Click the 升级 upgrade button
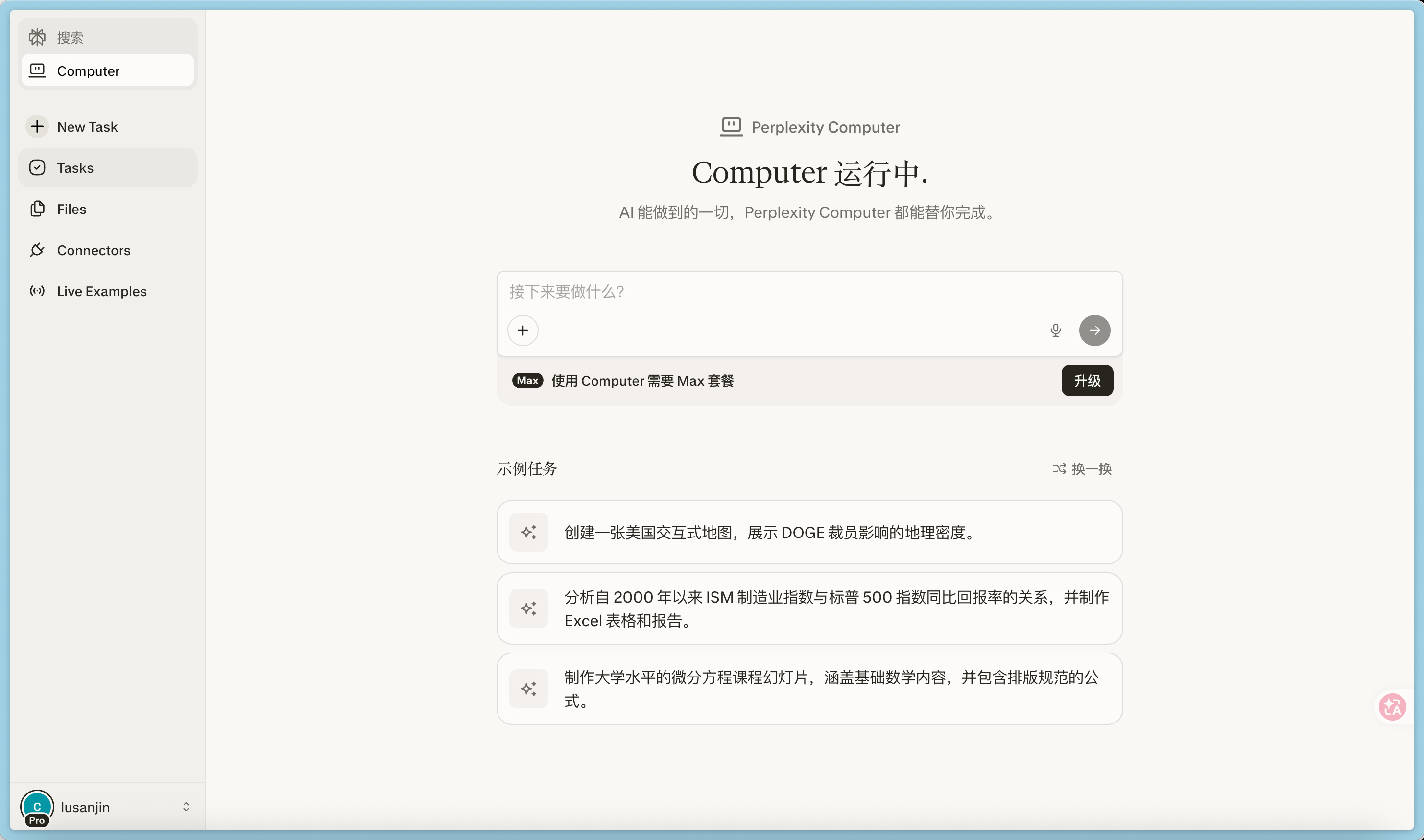 [x=1087, y=380]
